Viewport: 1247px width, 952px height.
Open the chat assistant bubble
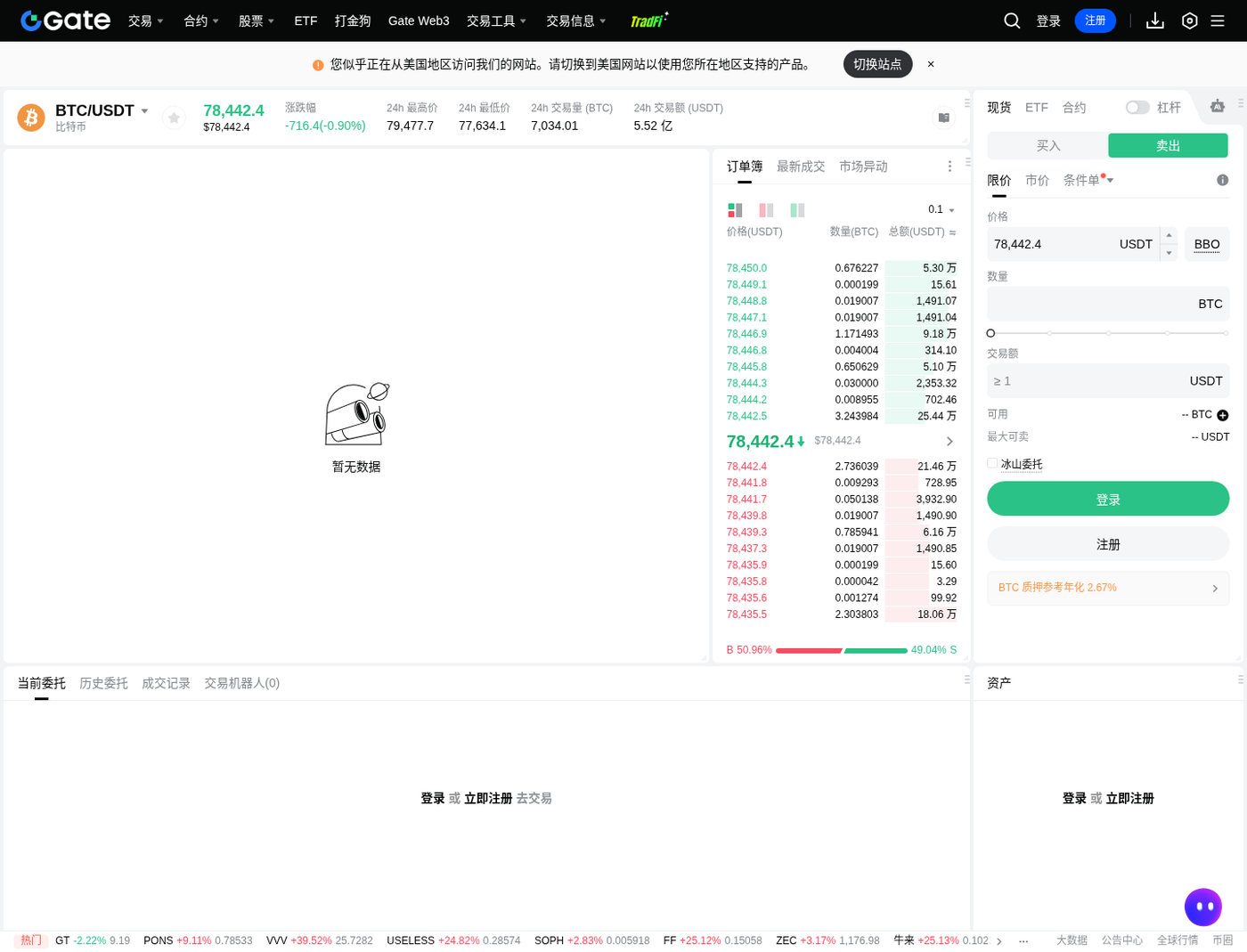click(x=1203, y=907)
